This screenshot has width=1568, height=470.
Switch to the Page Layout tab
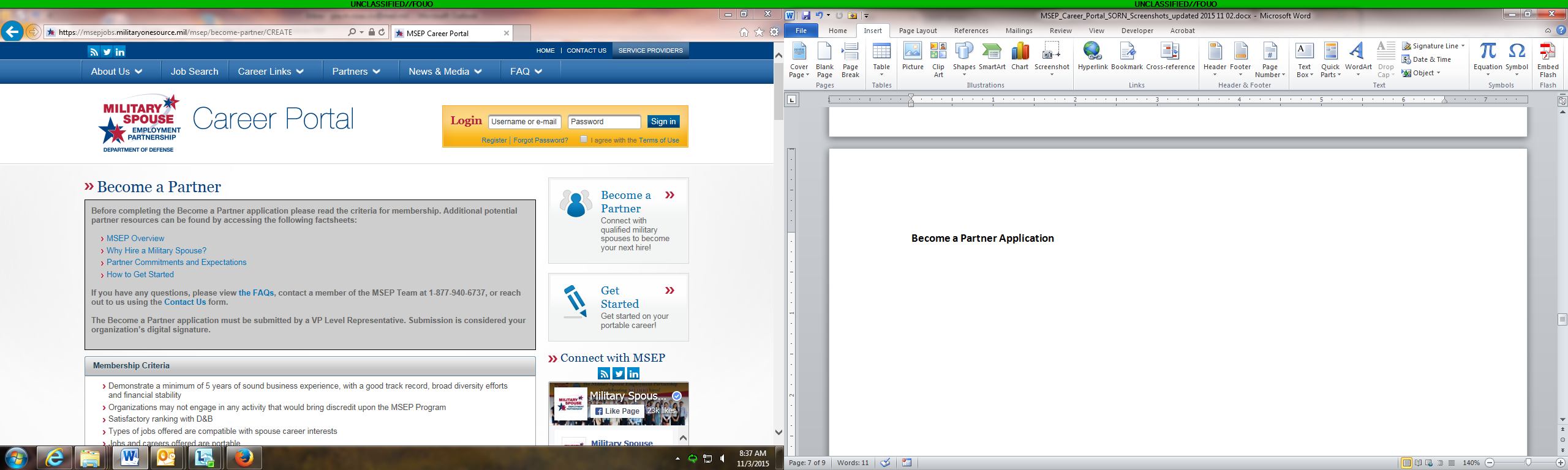pyautogui.click(x=918, y=31)
